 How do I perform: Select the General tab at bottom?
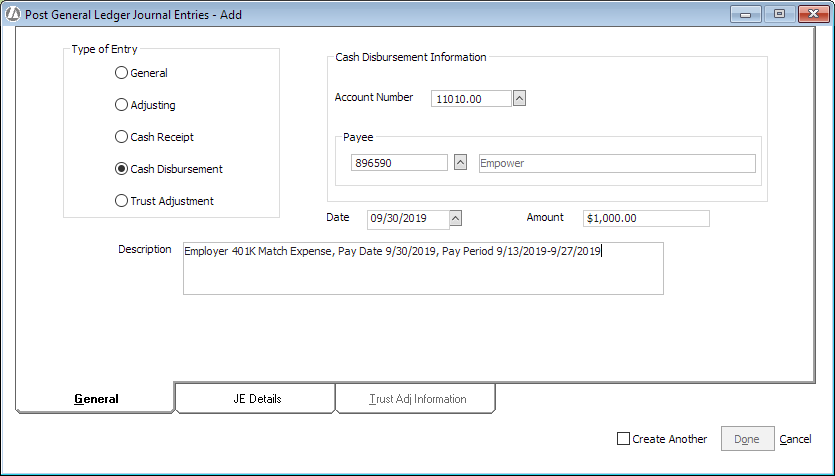(x=95, y=398)
